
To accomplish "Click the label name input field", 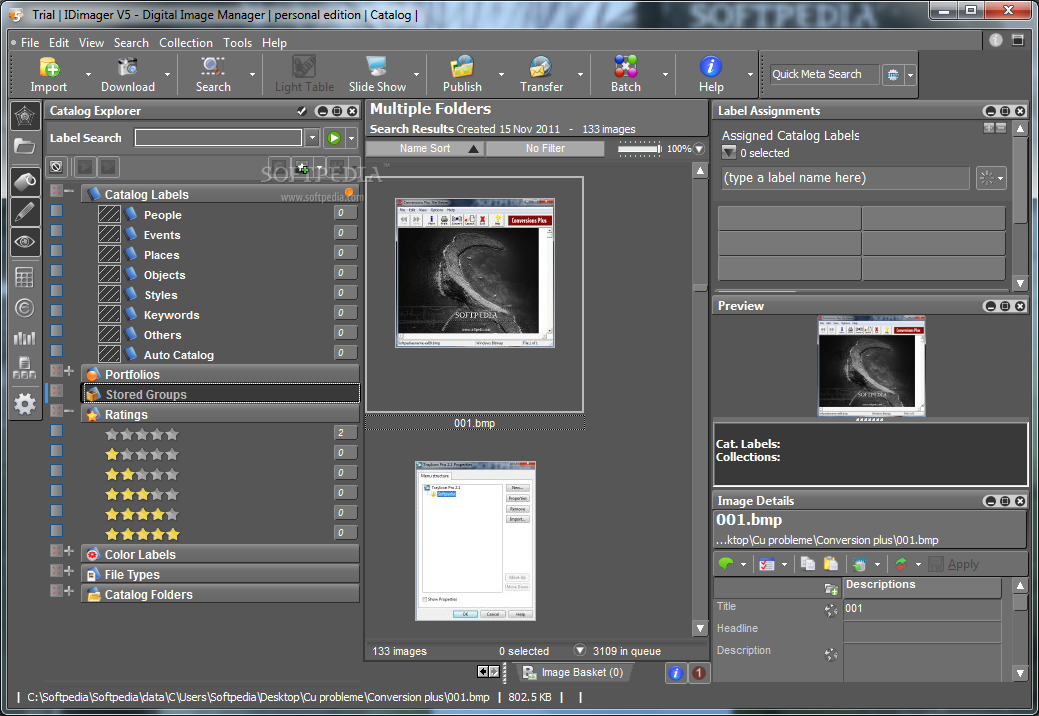I will [846, 178].
